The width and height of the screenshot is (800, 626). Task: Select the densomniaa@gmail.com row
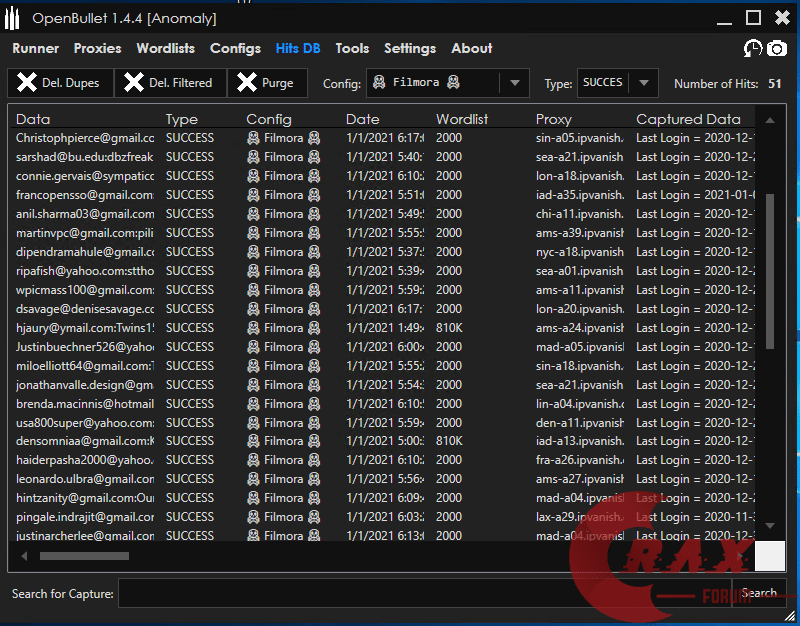tap(383, 441)
